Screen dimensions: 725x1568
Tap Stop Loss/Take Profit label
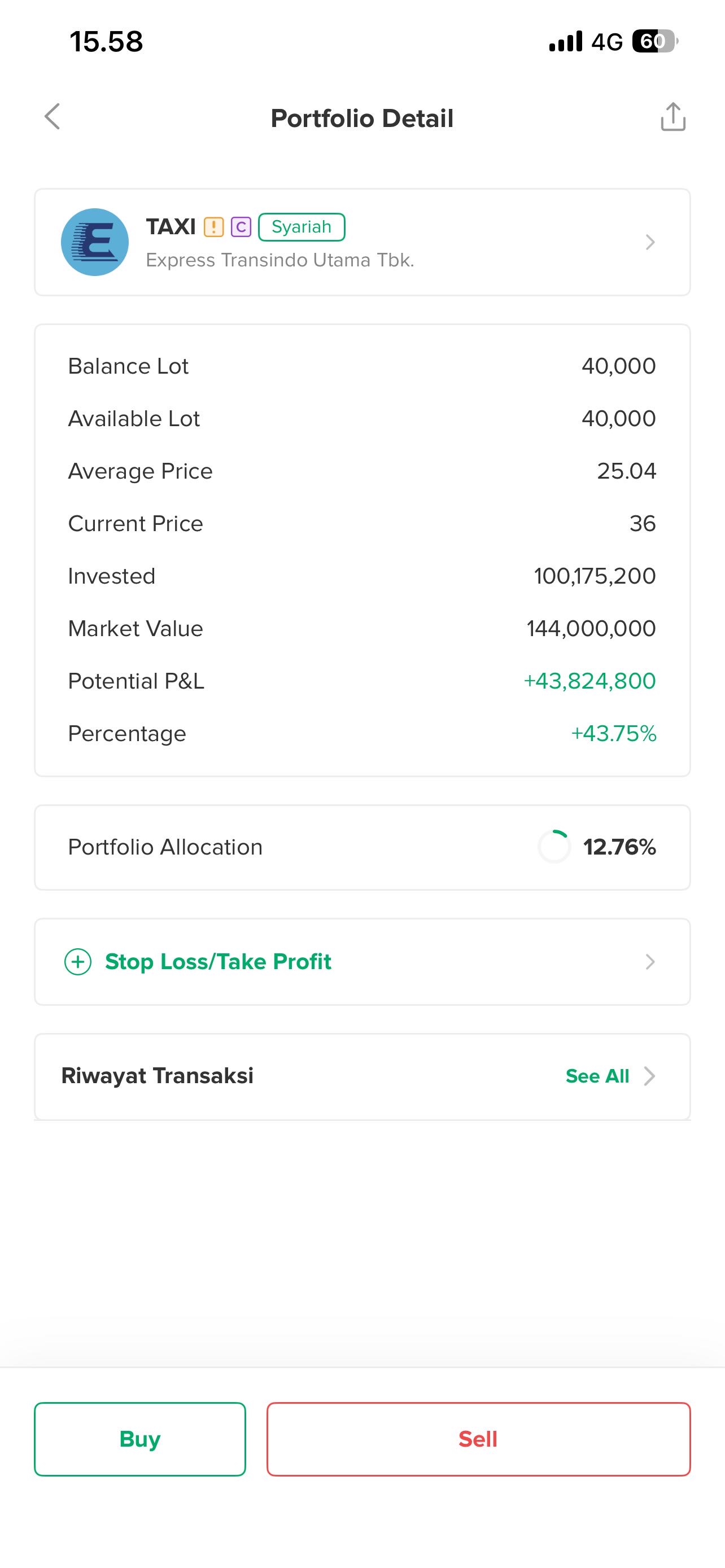pos(218,962)
